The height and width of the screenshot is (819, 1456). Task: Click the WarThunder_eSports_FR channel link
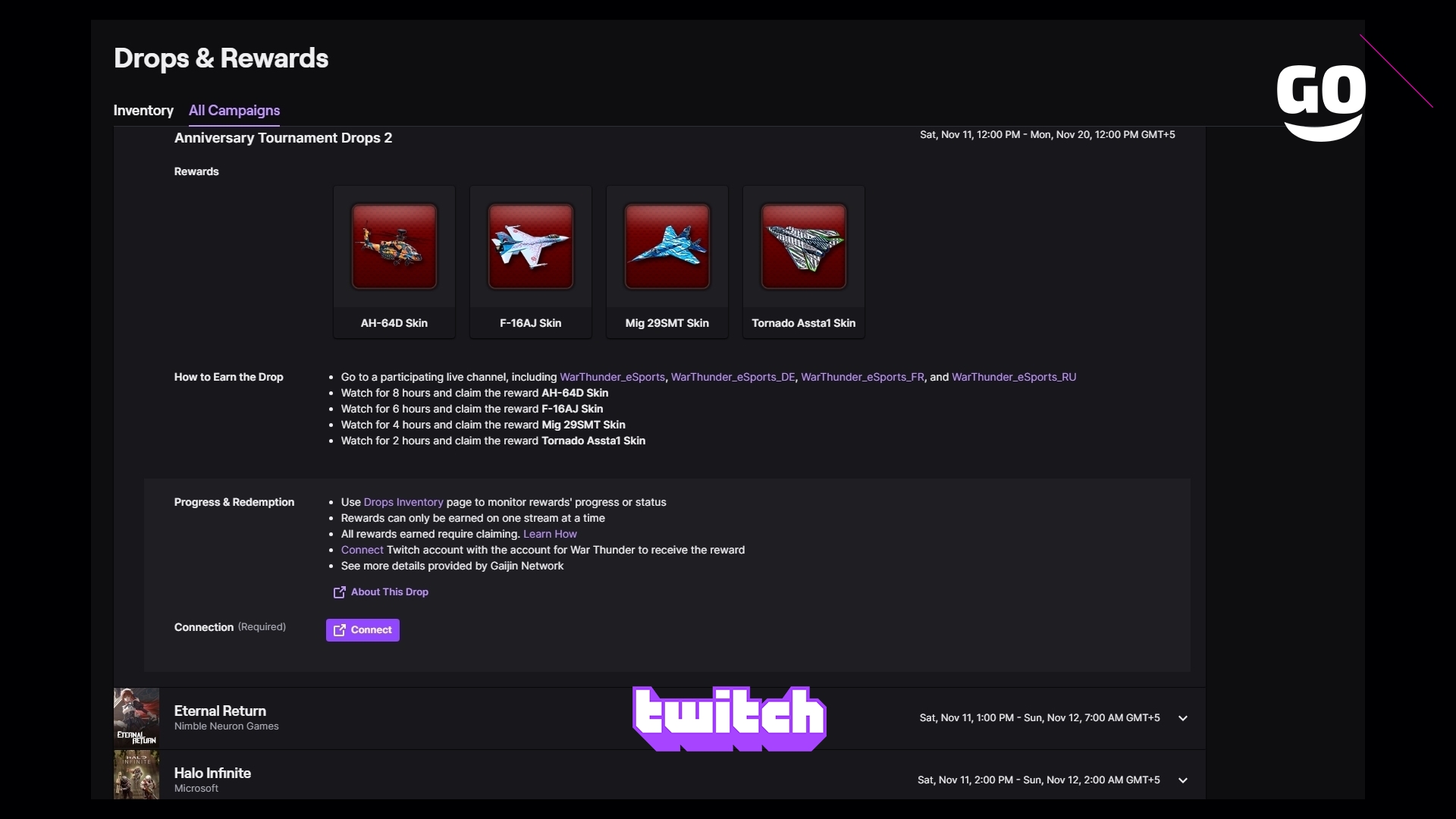(862, 376)
